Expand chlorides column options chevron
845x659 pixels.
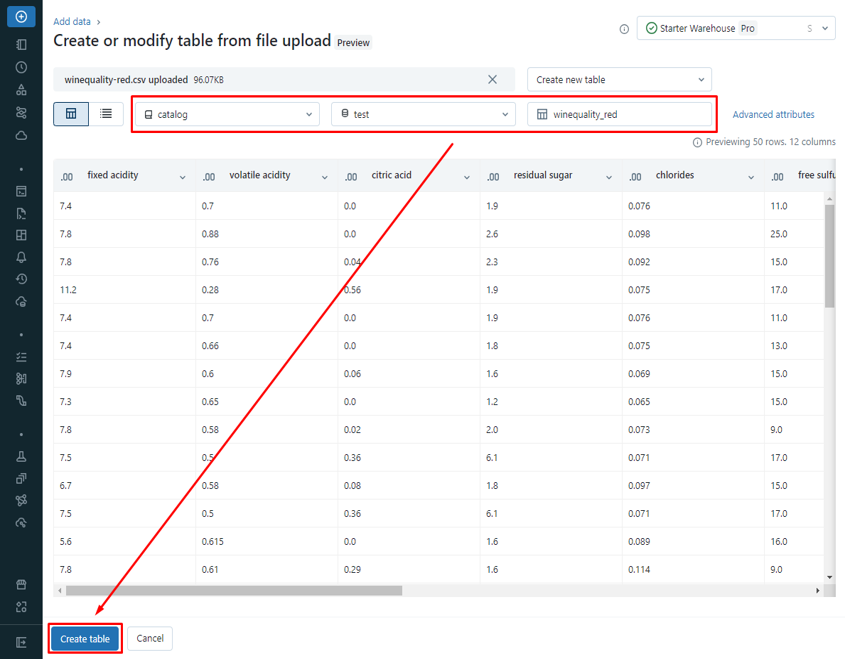click(x=751, y=177)
